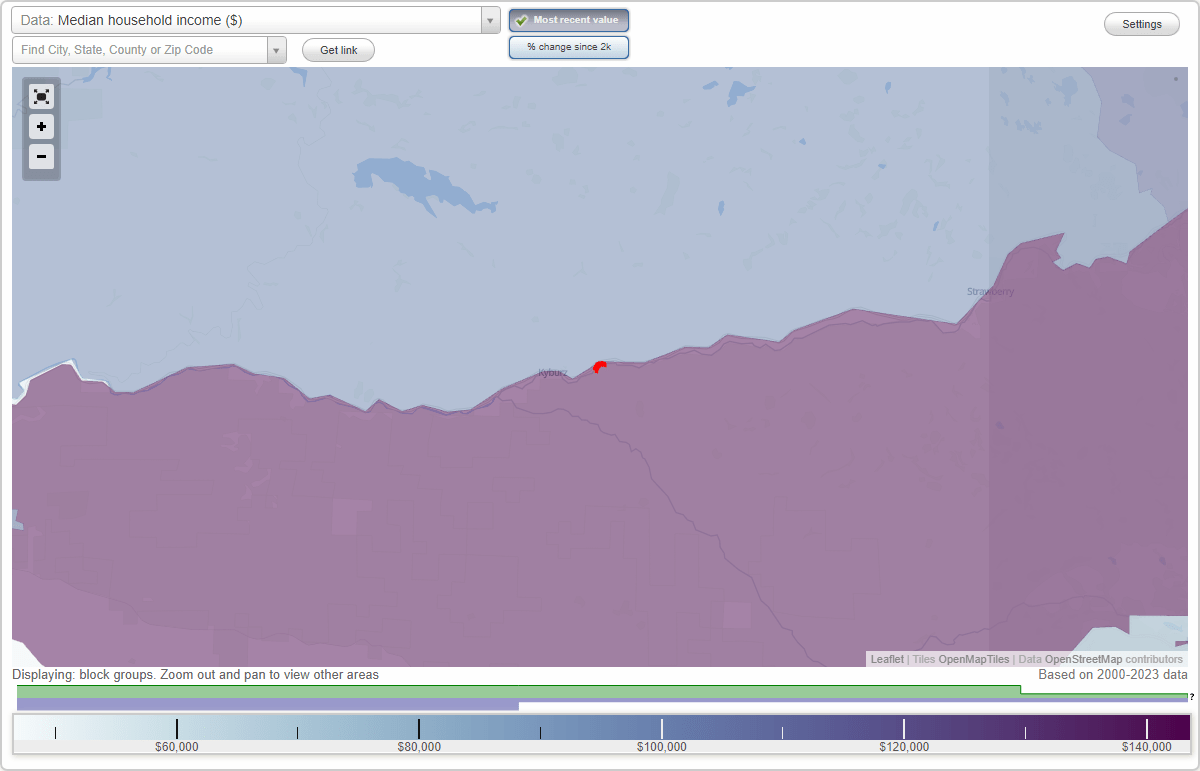Fit map to full extent using the expand icon
Viewport: 1200px width, 771px height.
tap(41, 96)
